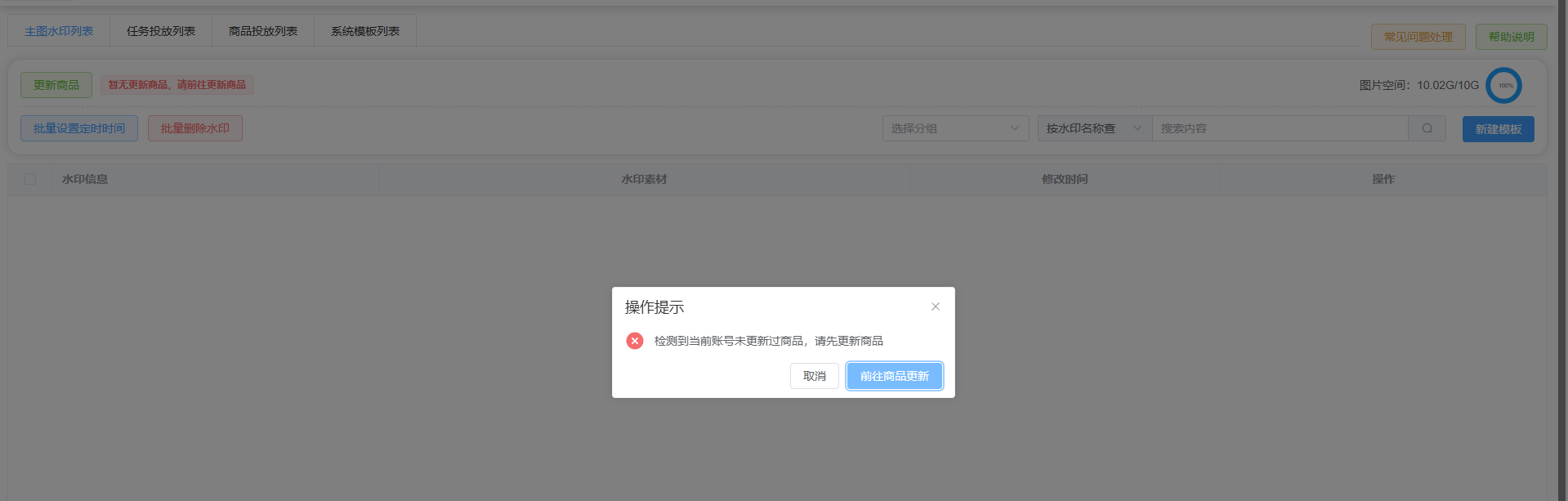Open 常见问题处理 help button
This screenshot has height=501, width=1568.
pos(1418,37)
